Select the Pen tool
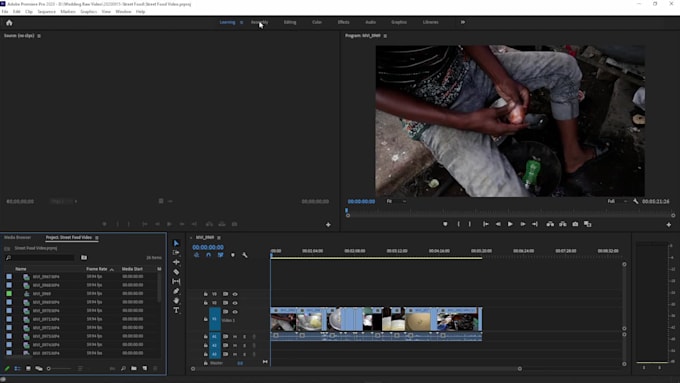Screen dimensions: 680x383 point(176,291)
